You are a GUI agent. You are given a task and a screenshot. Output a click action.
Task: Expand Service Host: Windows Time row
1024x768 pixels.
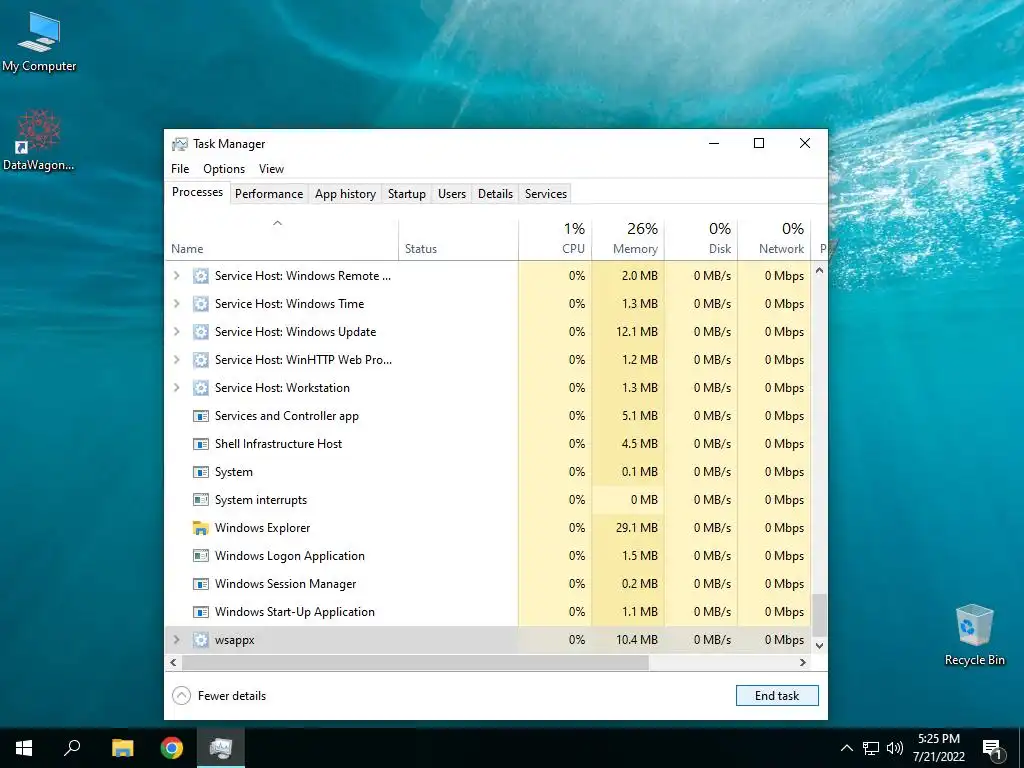[x=176, y=304]
